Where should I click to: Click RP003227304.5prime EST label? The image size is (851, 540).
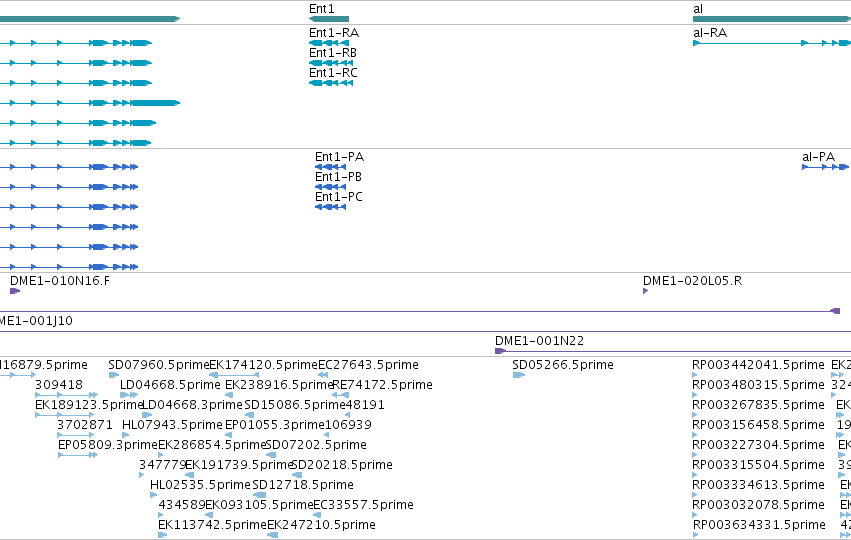point(758,445)
